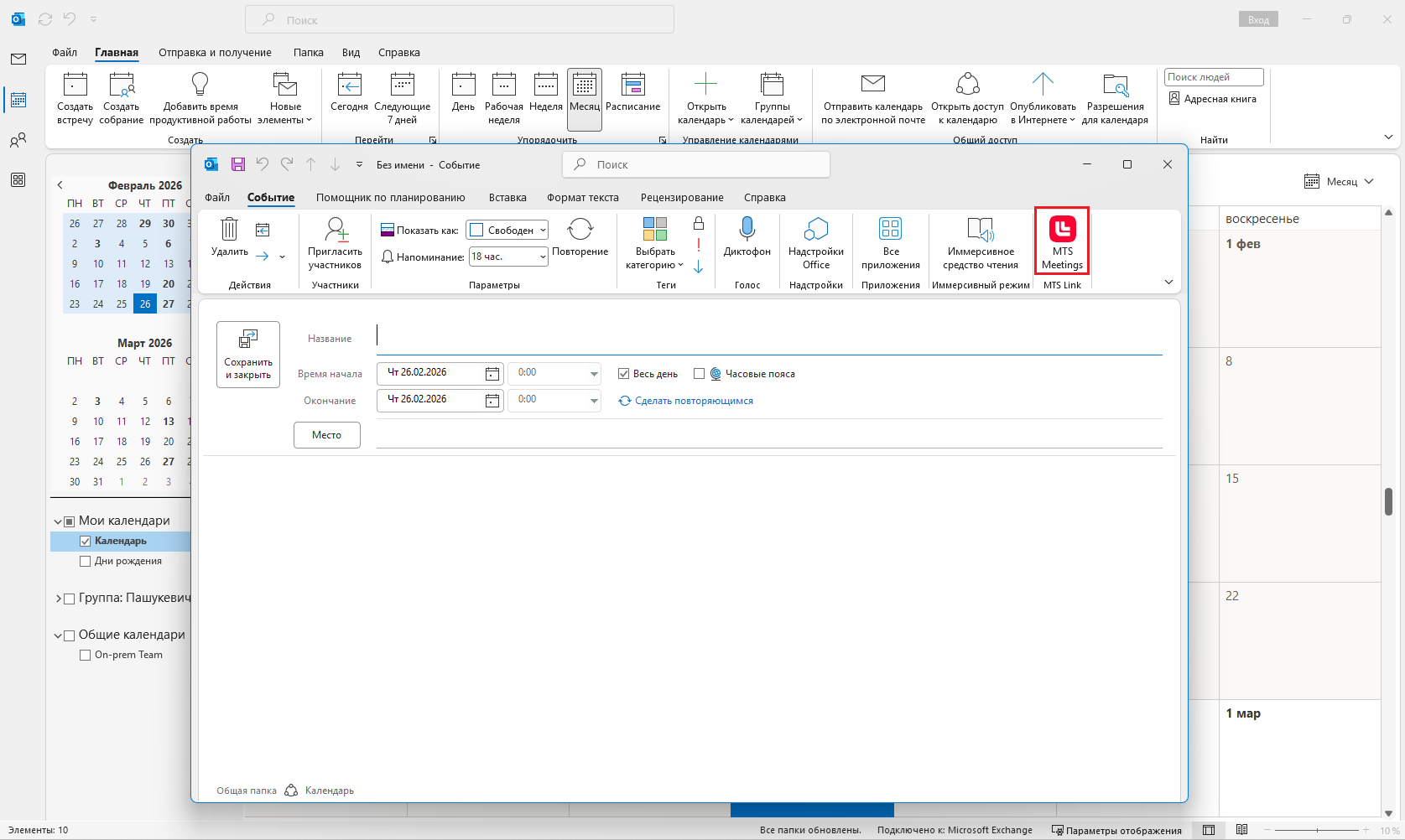
Task: Switch to Scheduling Assistant tab
Action: point(390,198)
